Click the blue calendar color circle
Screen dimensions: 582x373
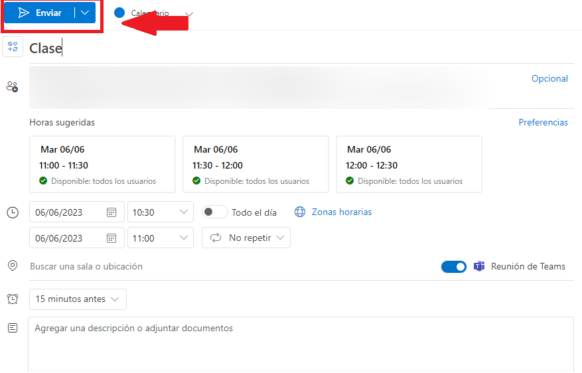click(x=120, y=13)
